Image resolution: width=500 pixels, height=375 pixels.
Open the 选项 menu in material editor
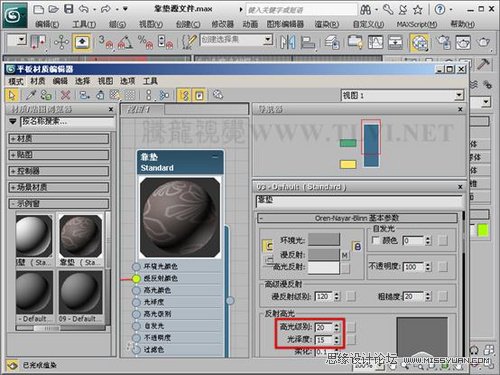point(128,81)
